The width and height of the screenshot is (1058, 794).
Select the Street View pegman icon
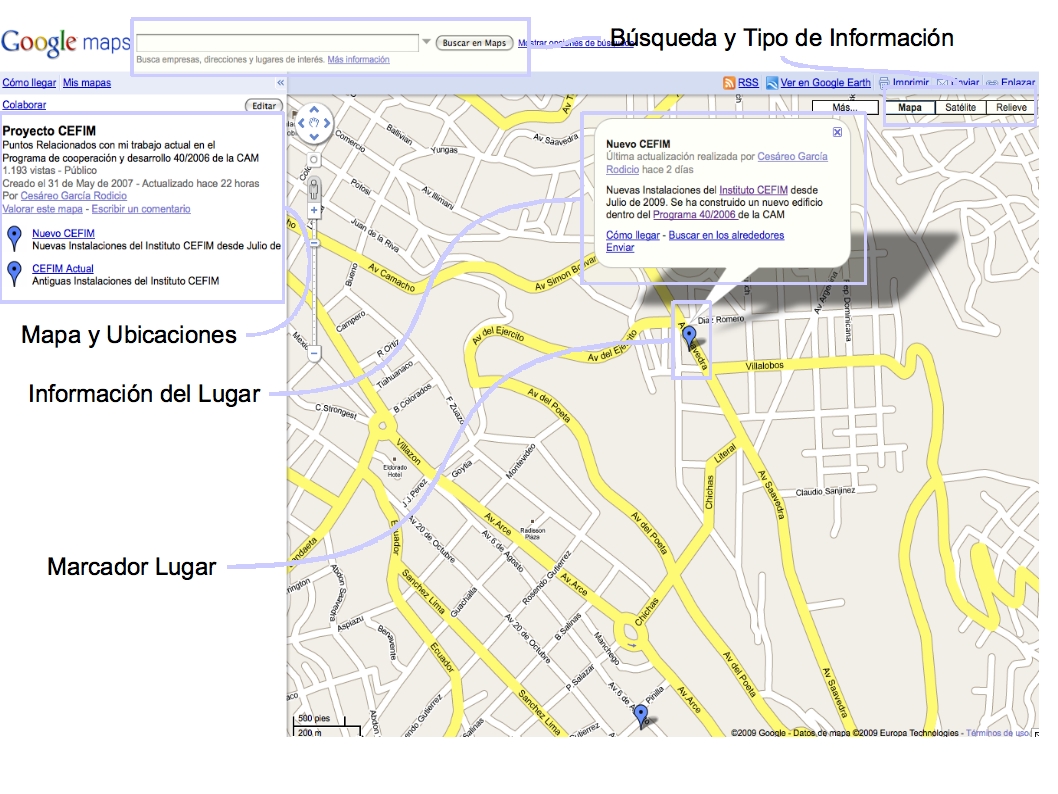click(x=314, y=188)
